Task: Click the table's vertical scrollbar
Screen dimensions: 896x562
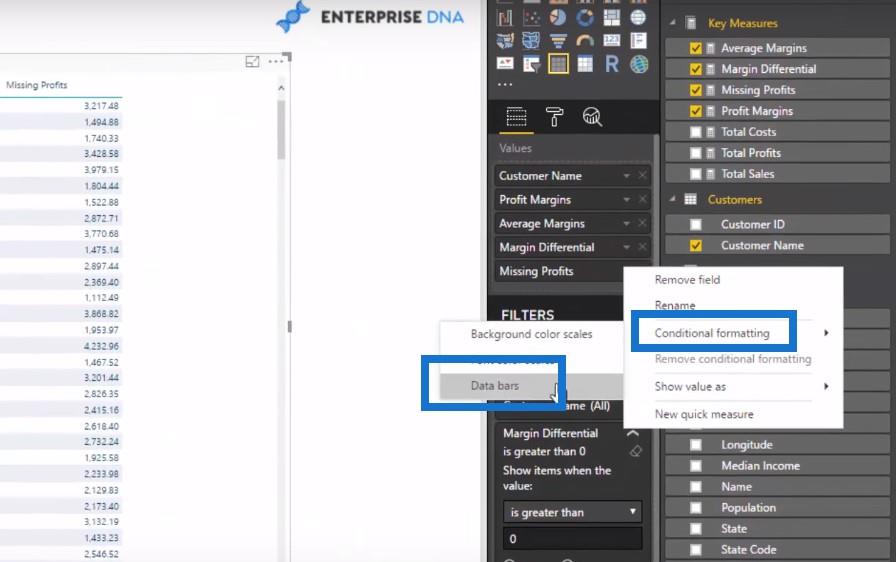Action: [282, 130]
